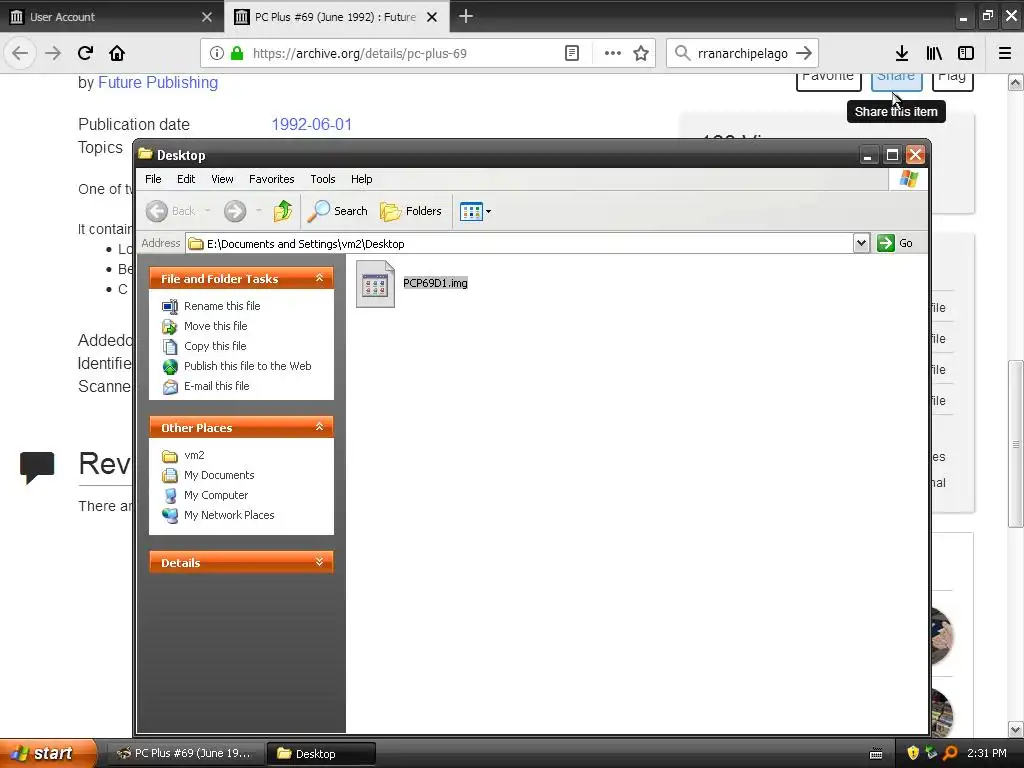
Task: Click the magnifier tray icon
Action: [950, 753]
